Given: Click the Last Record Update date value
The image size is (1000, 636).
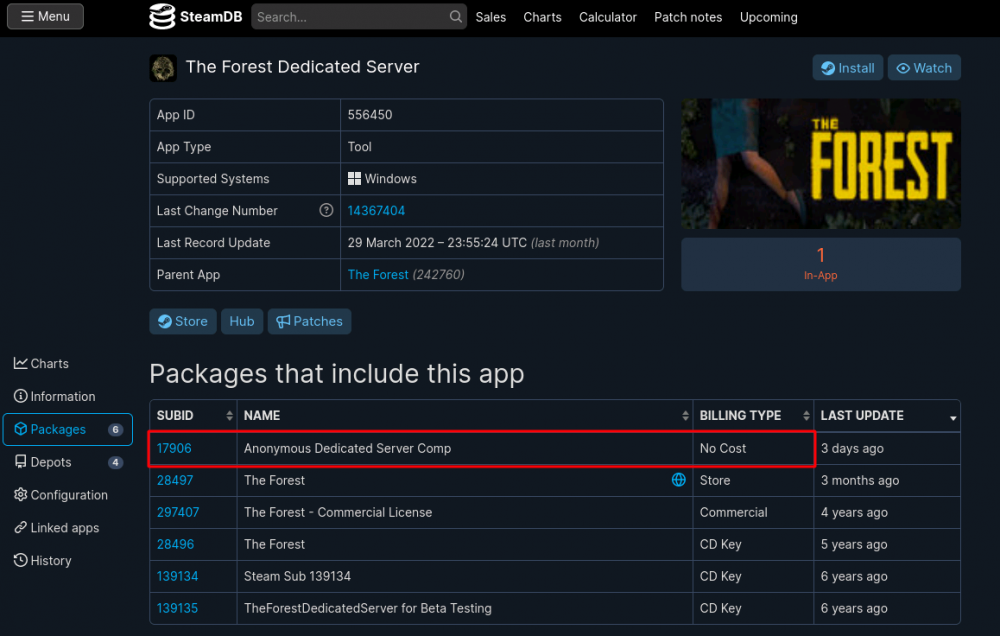Looking at the screenshot, I should pyautogui.click(x=473, y=242).
